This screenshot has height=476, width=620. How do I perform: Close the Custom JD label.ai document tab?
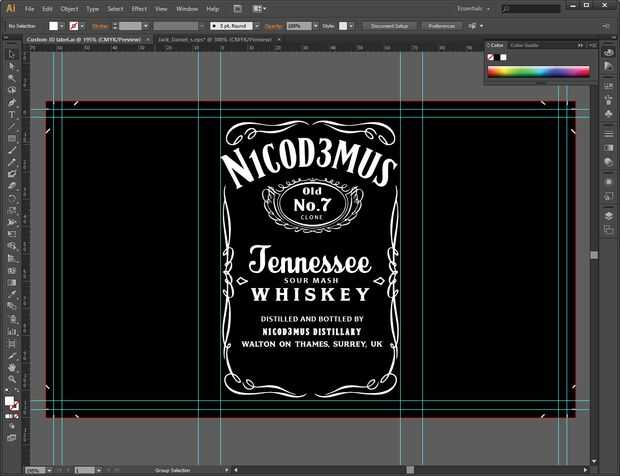click(x=148, y=40)
